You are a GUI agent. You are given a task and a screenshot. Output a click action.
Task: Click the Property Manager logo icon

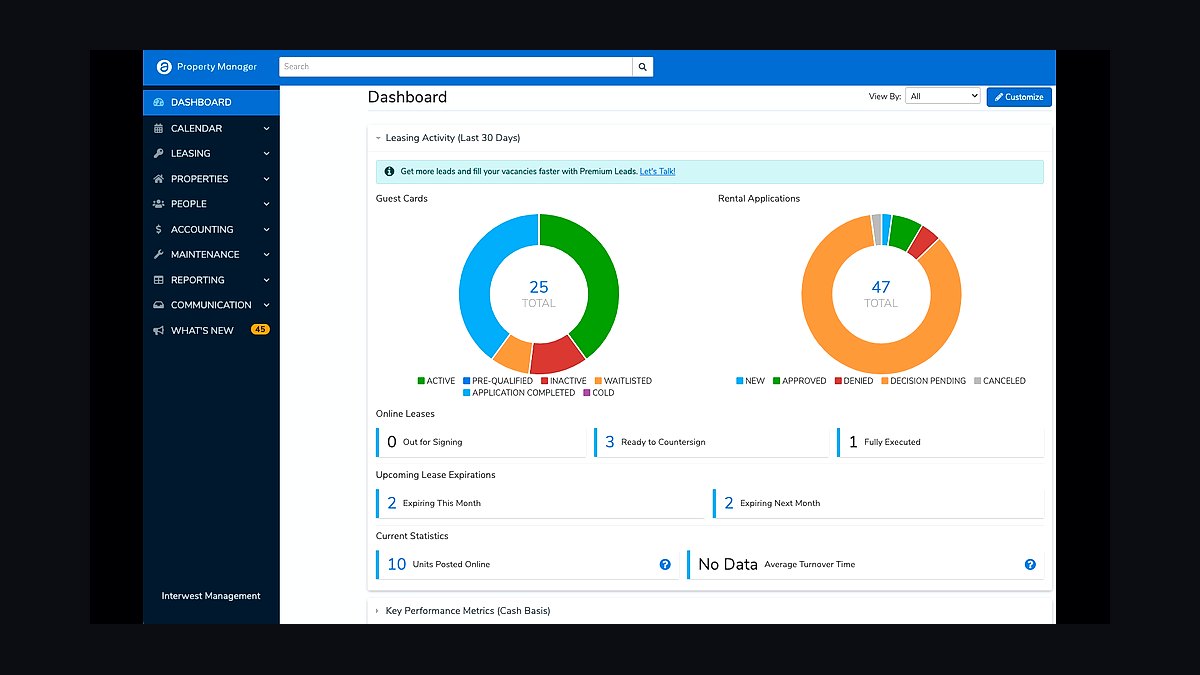coord(164,67)
